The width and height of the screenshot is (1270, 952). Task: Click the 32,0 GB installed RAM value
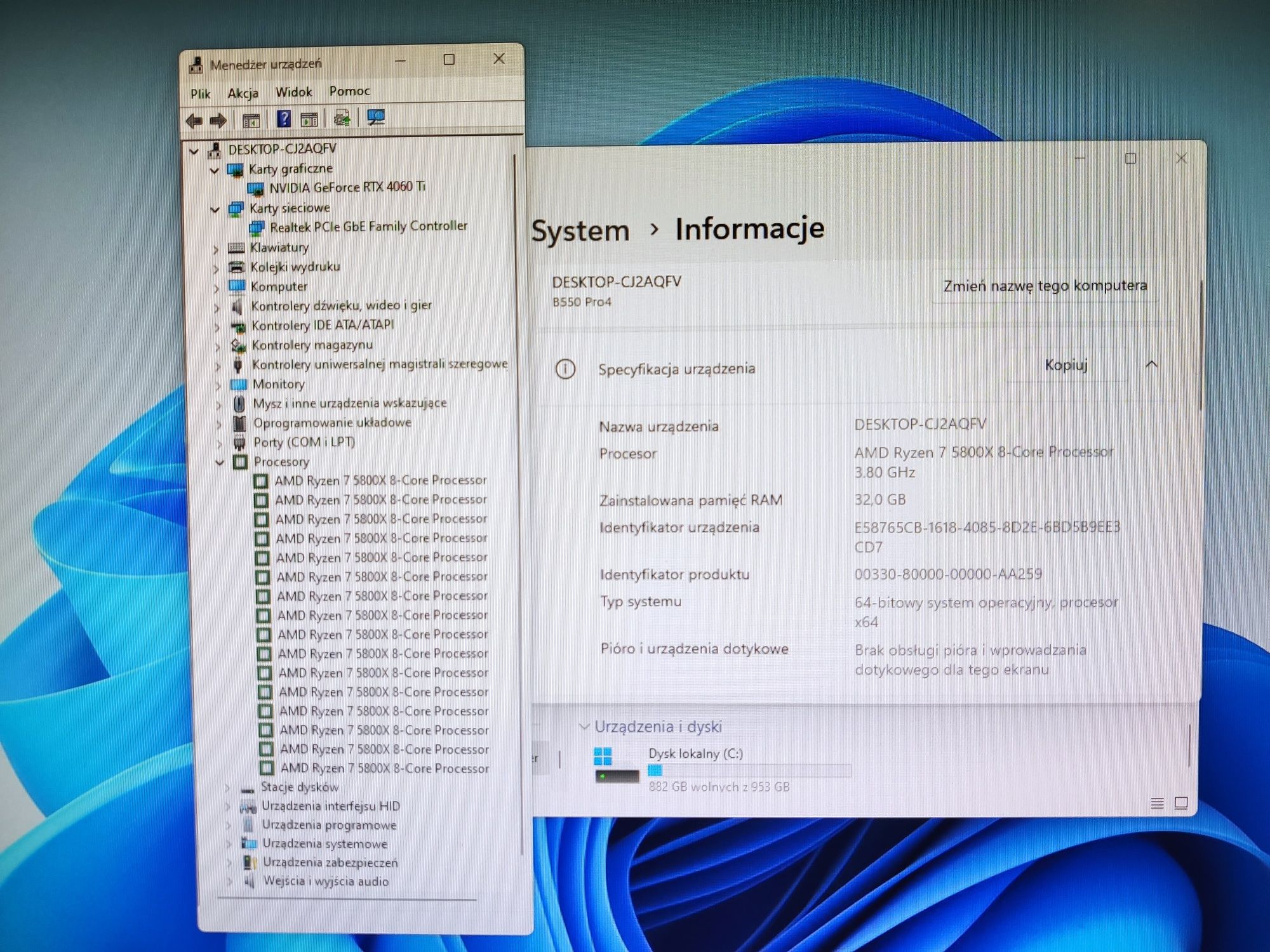tap(880, 499)
